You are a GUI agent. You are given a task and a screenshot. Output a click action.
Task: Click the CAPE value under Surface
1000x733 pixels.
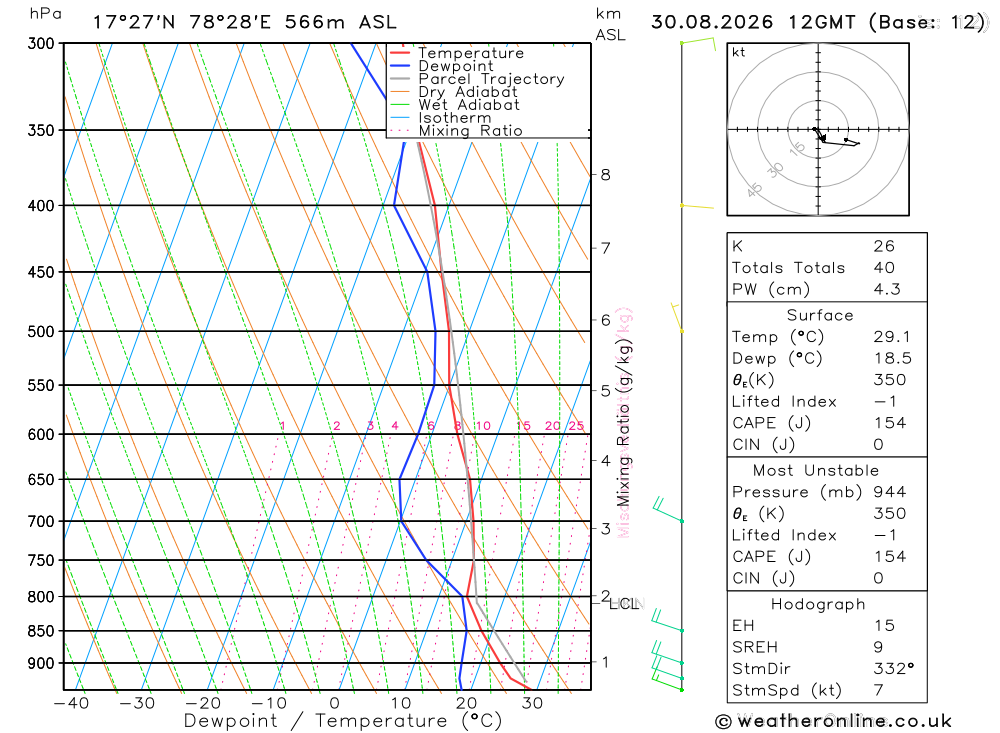(x=890, y=423)
